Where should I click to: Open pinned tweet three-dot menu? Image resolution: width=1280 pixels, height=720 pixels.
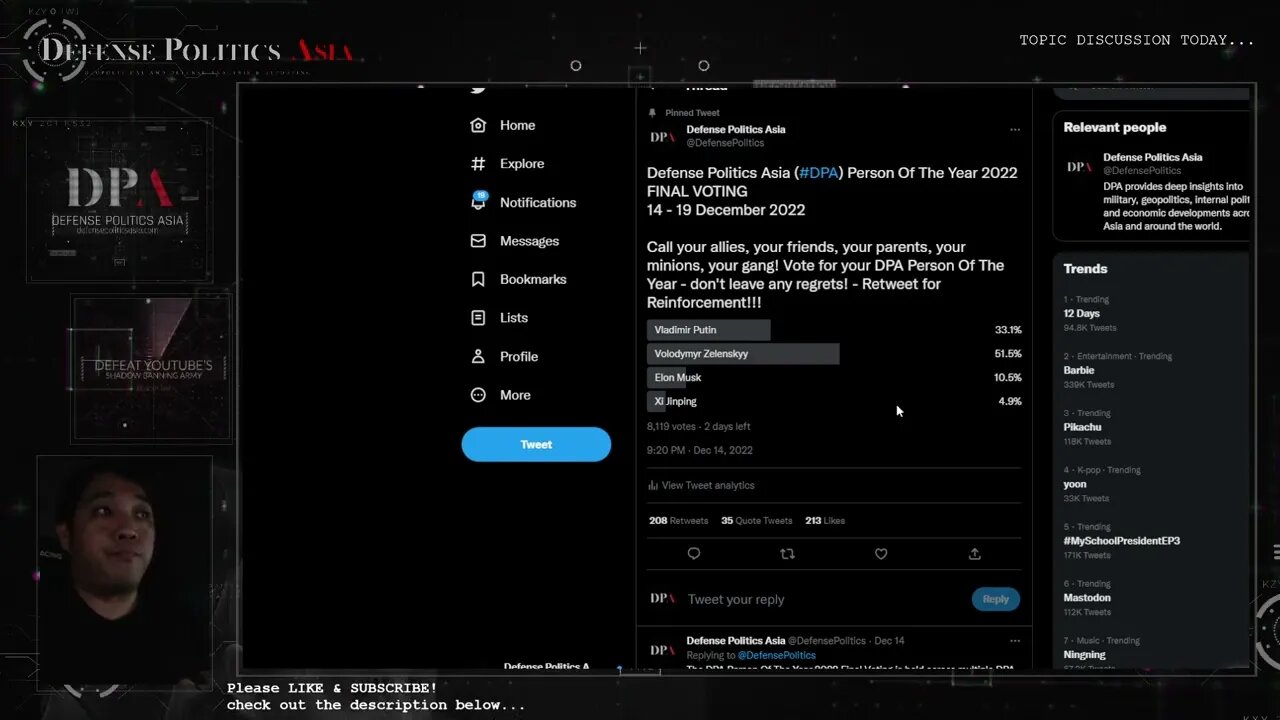pos(1015,129)
